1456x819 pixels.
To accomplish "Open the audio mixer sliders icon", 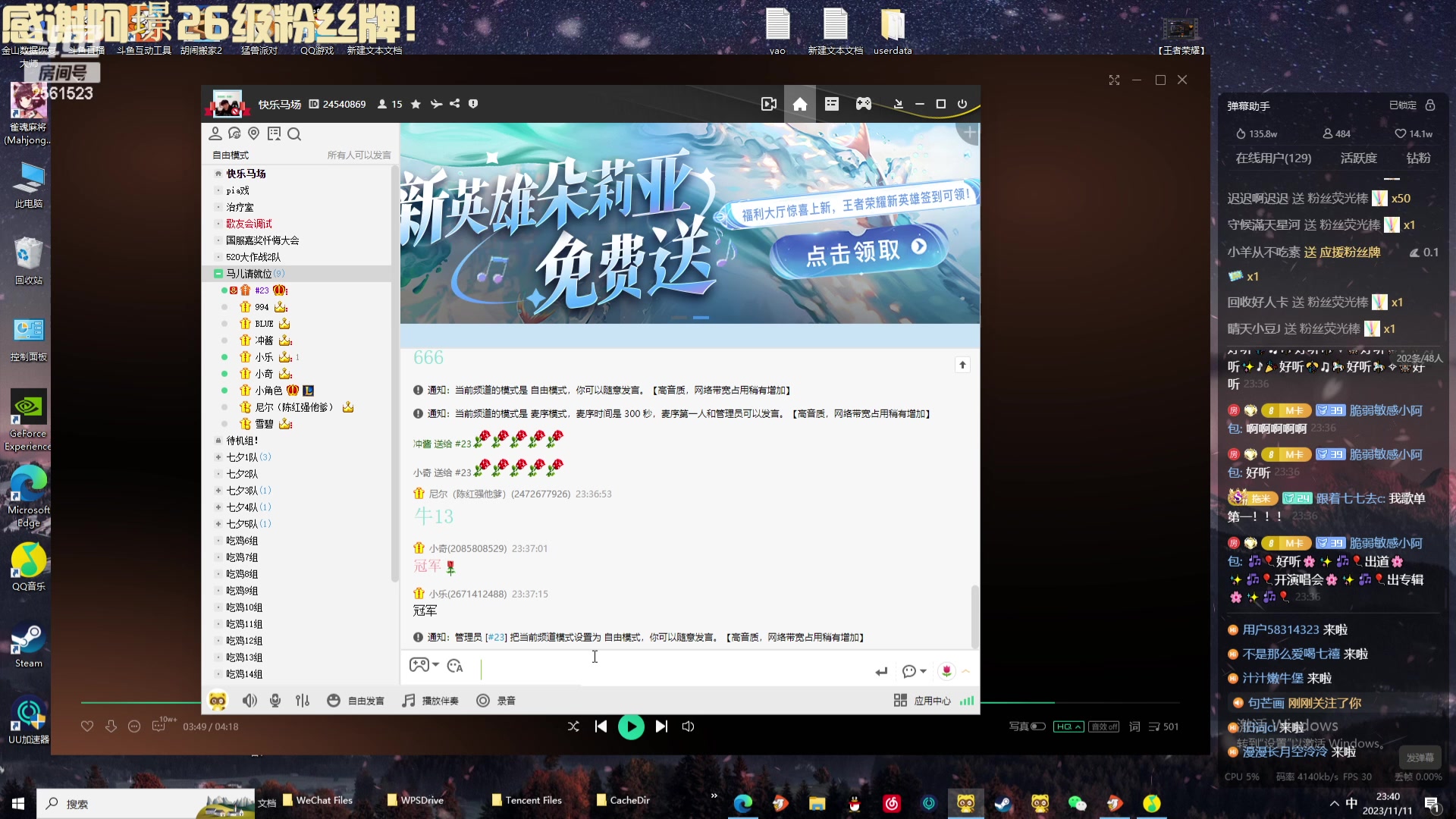I will [303, 700].
